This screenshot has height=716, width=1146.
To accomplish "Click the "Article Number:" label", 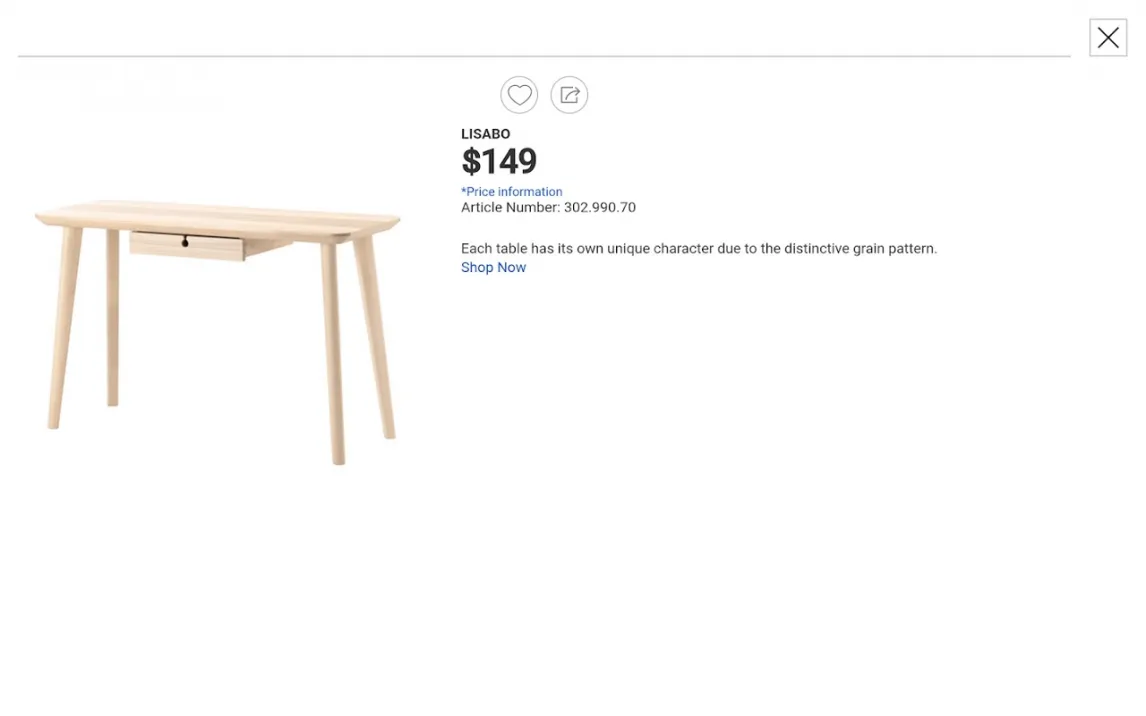I will click(x=510, y=208).
